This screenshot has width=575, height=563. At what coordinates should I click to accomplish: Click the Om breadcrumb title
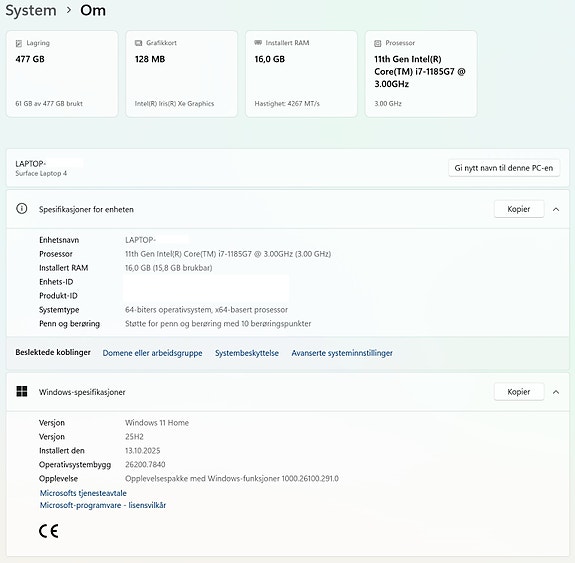pos(93,10)
